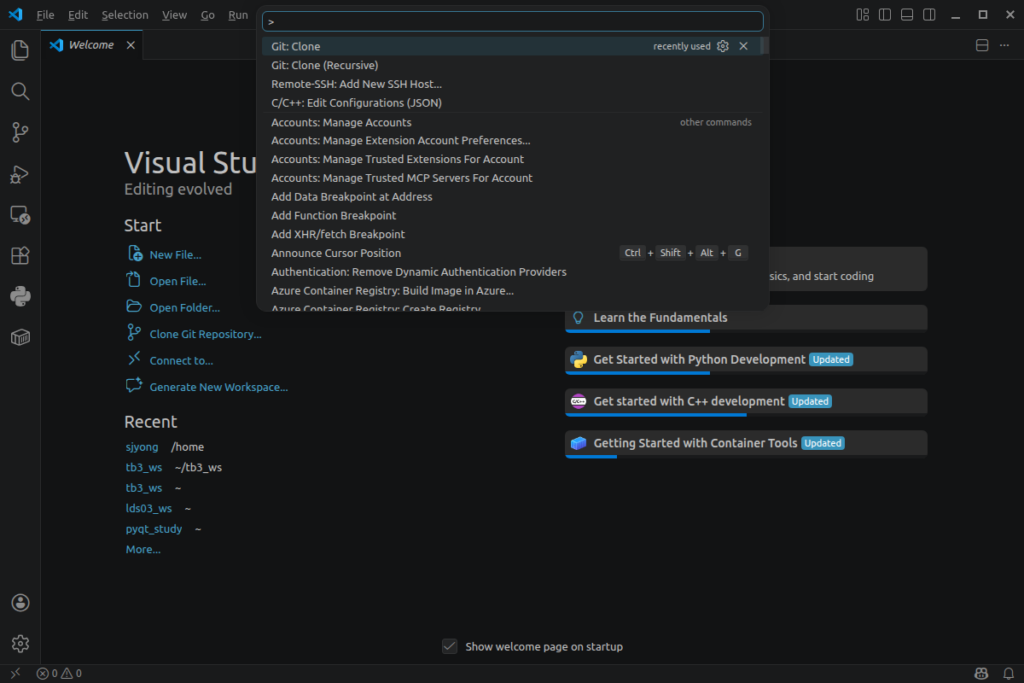Viewport: 1024px width, 683px height.
Task: Click Clone Git Repository link
Action: pyautogui.click(x=205, y=334)
